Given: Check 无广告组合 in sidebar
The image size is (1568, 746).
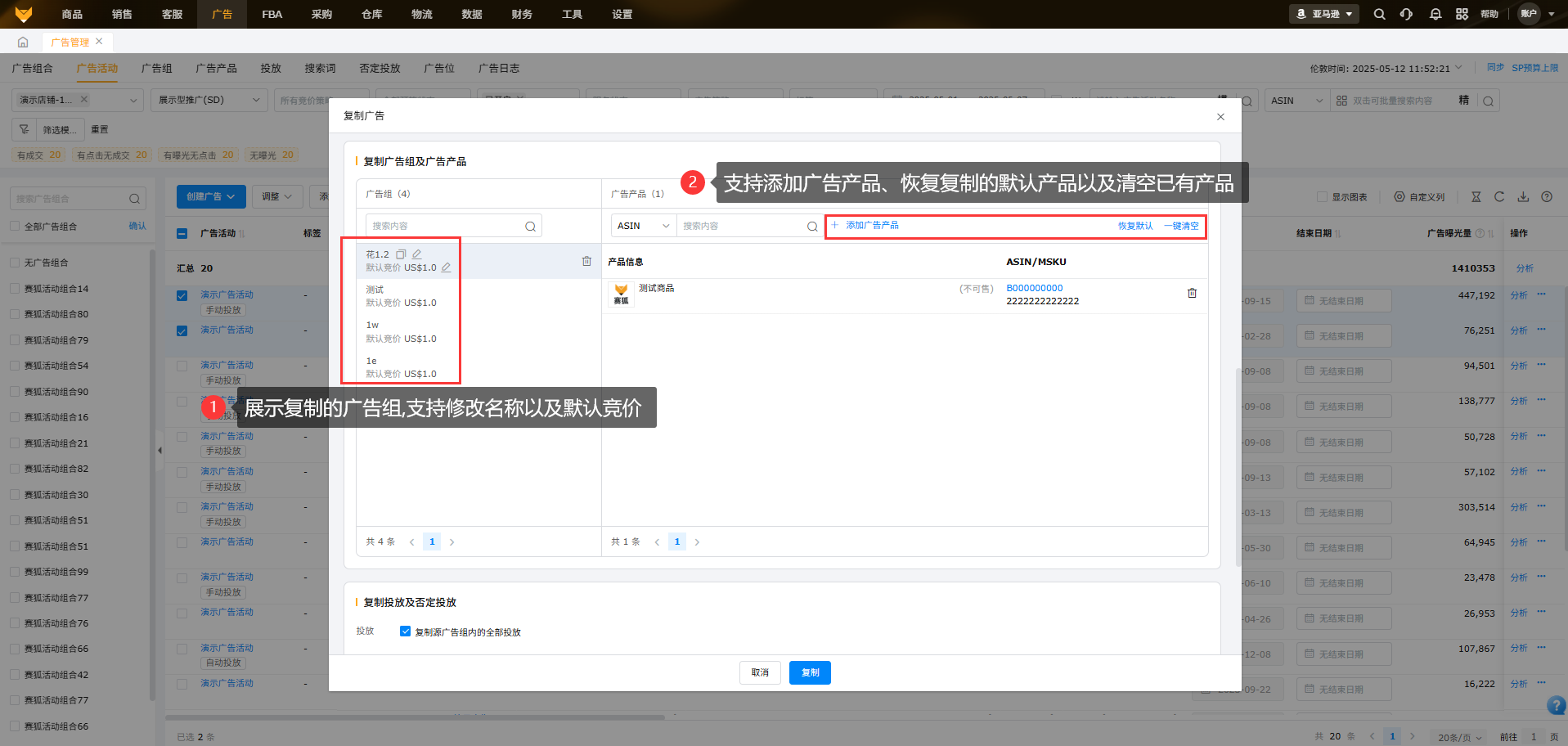Looking at the screenshot, I should pos(15,263).
